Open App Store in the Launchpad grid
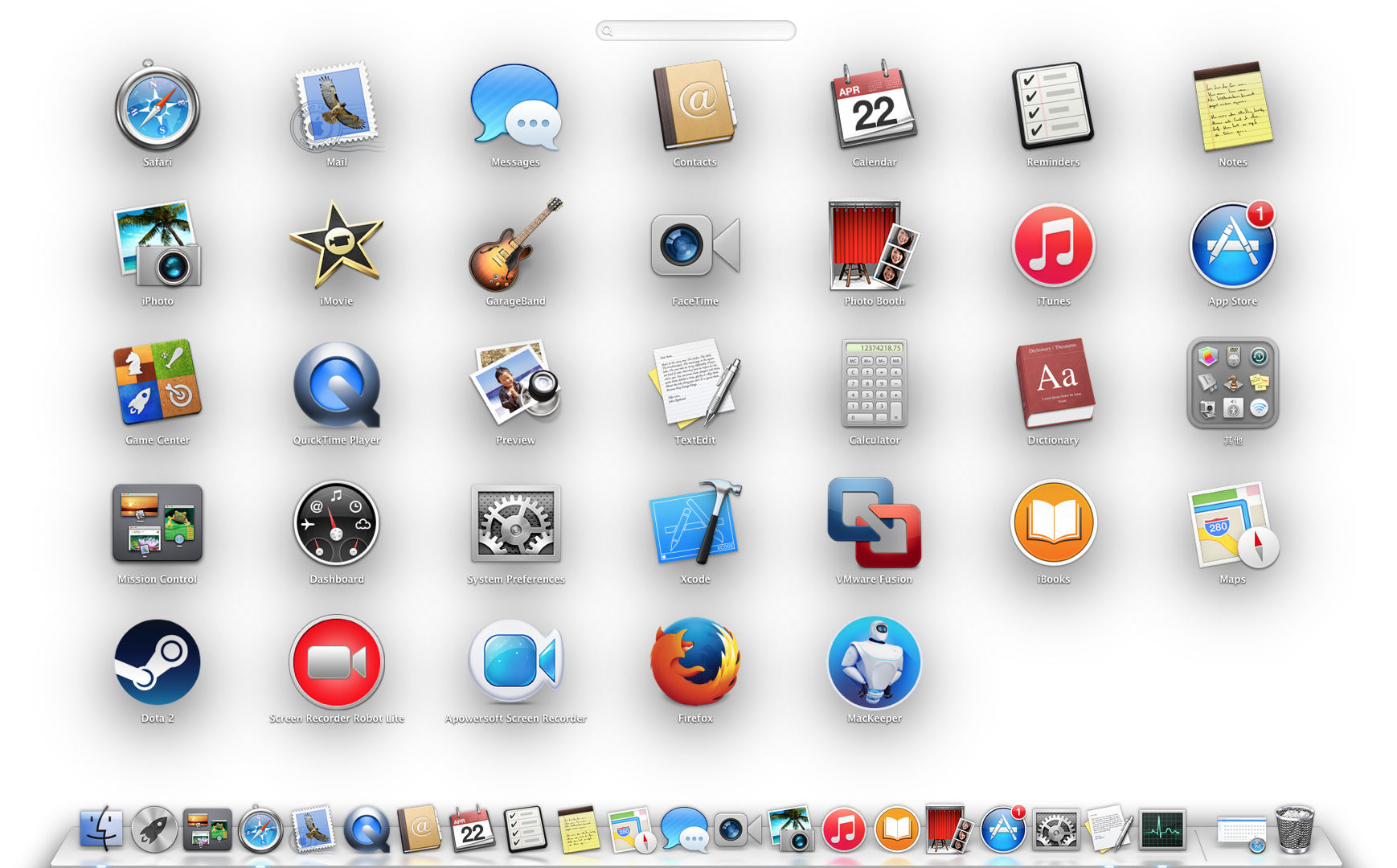 click(1232, 244)
